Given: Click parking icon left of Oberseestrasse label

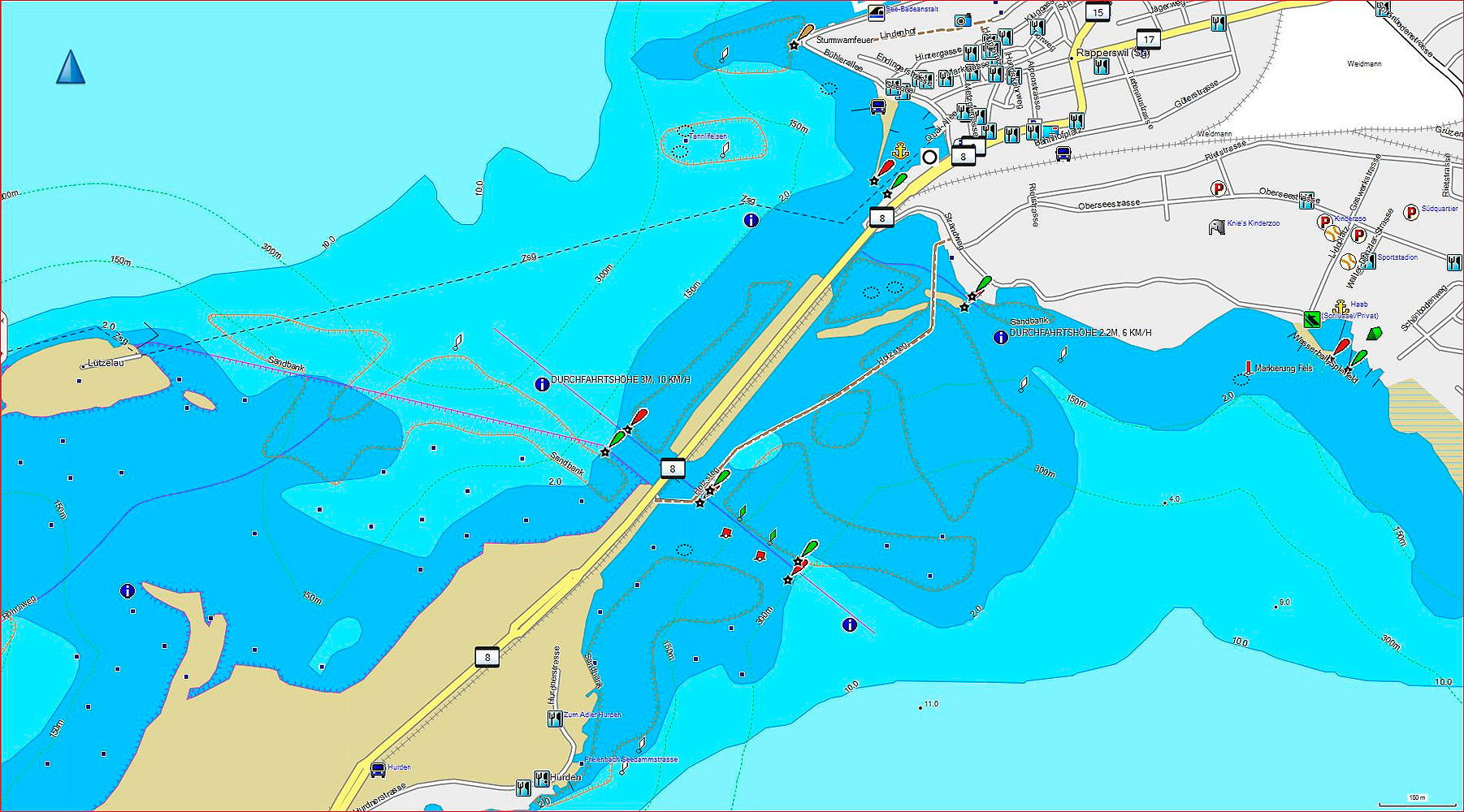Looking at the screenshot, I should click(1218, 188).
